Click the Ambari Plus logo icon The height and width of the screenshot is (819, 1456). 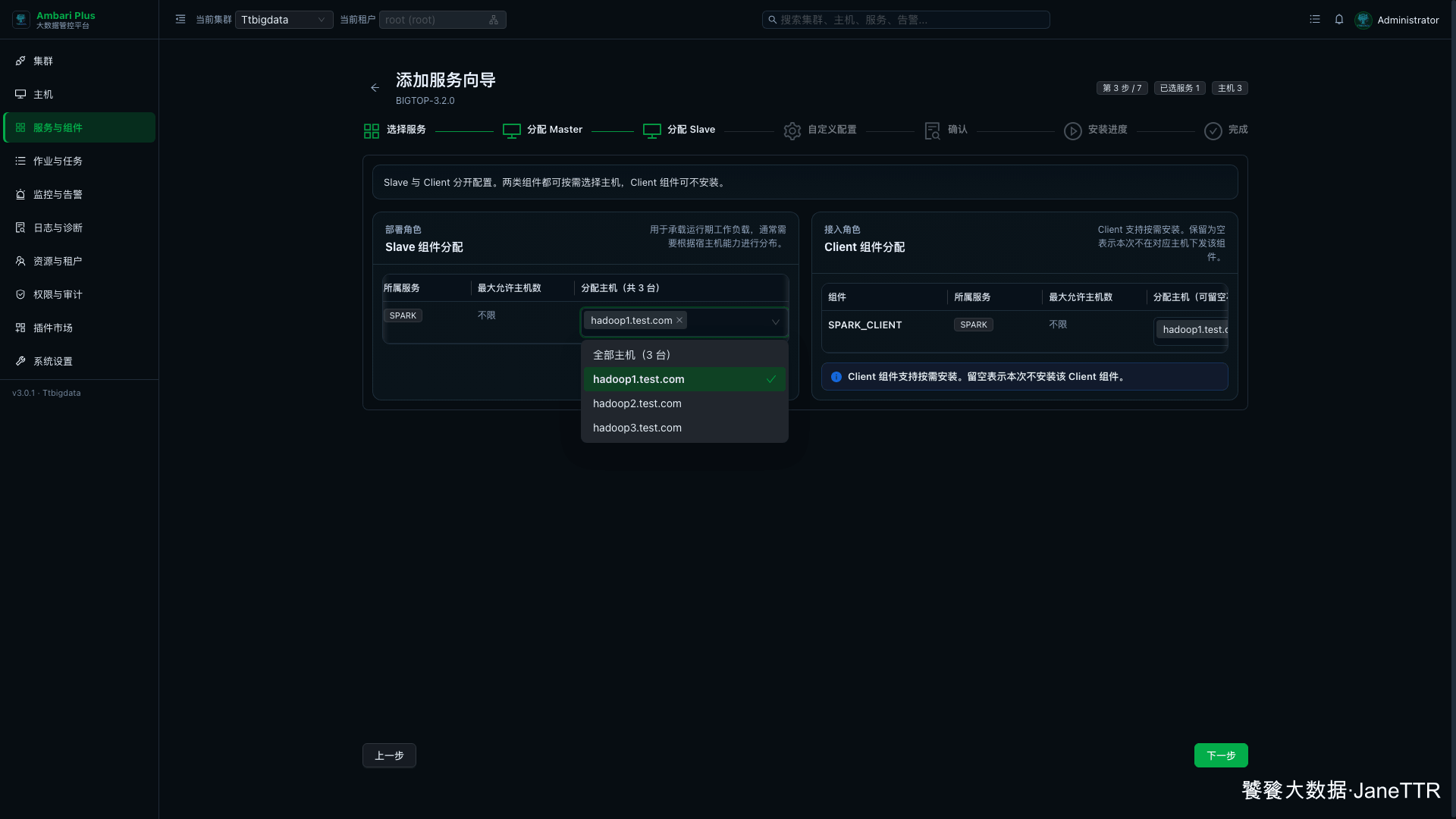[21, 20]
